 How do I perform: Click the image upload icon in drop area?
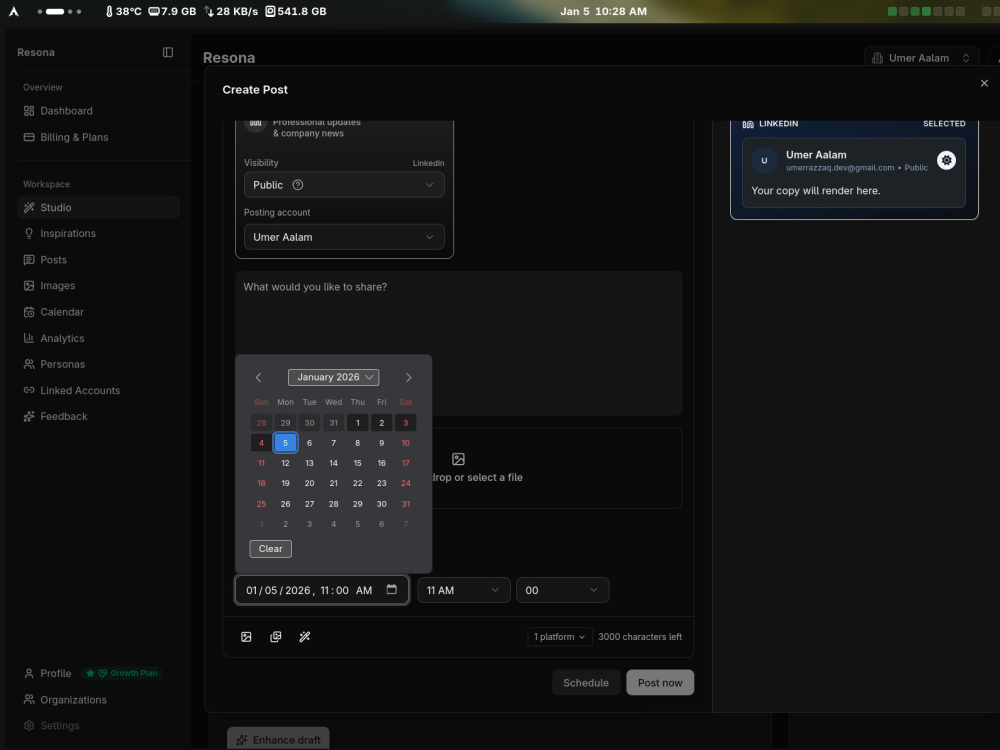coord(458,459)
